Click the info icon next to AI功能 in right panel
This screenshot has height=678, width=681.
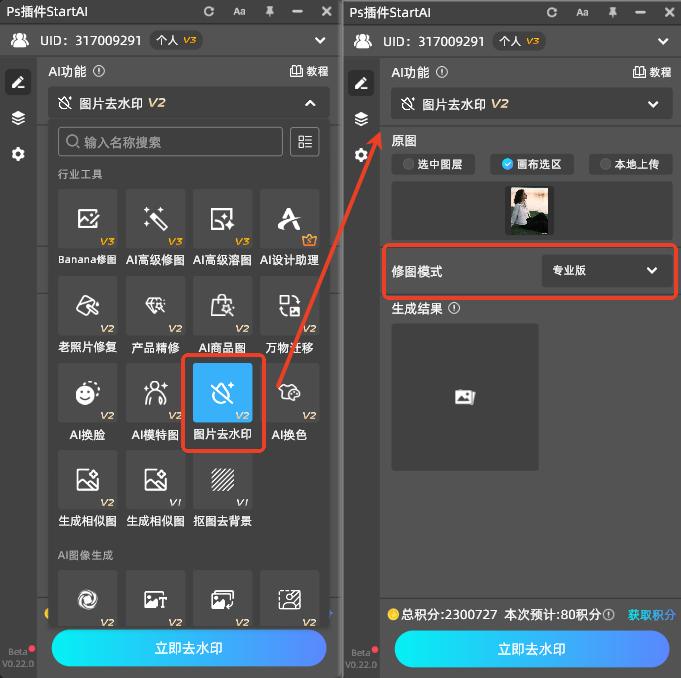(x=442, y=72)
